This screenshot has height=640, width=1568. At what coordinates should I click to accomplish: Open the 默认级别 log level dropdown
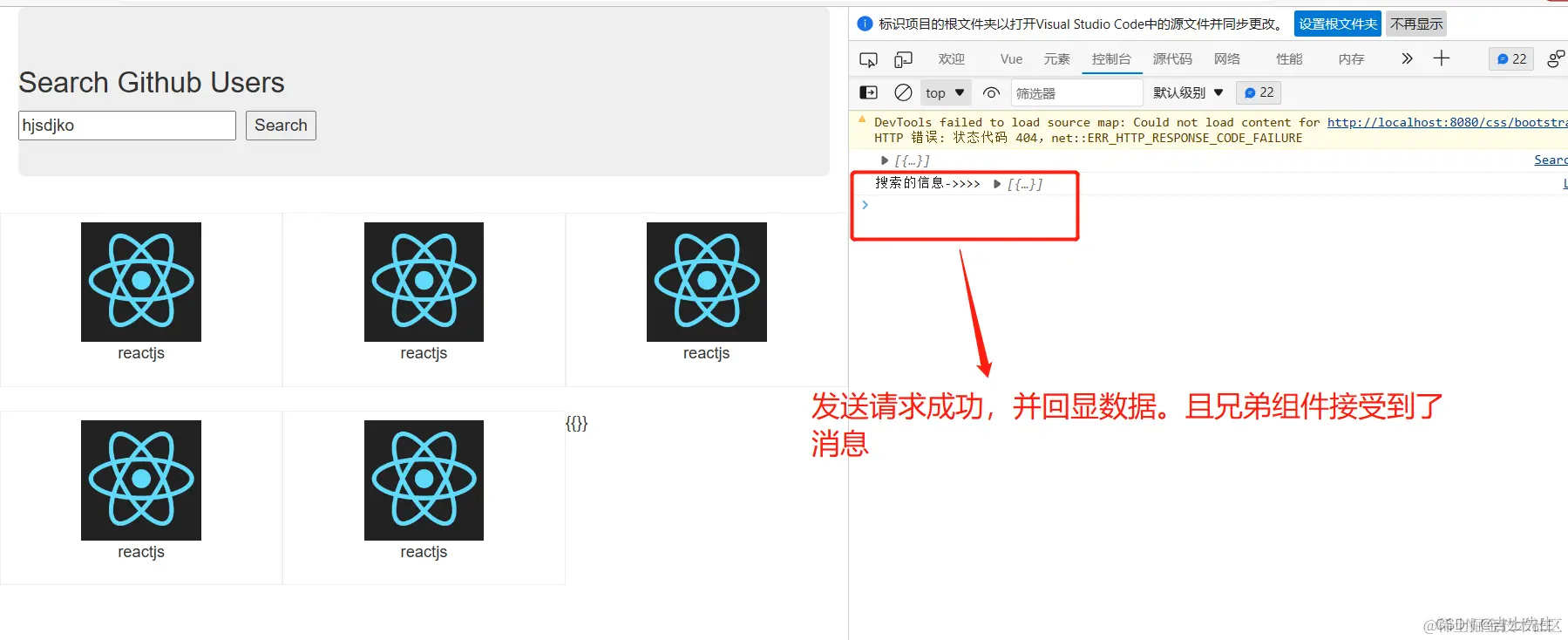pos(1188,92)
